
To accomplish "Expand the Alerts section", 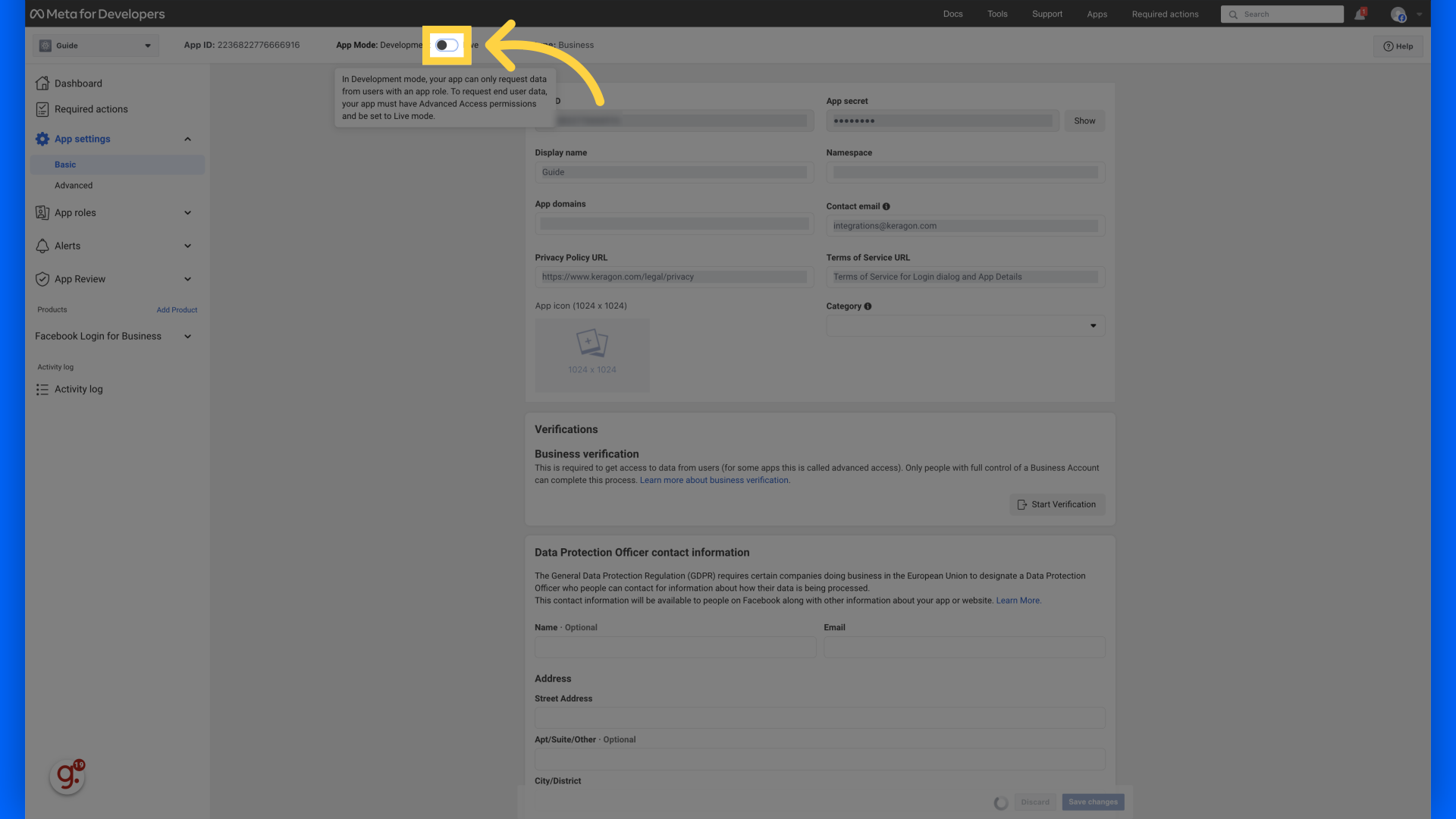I will coord(187,246).
